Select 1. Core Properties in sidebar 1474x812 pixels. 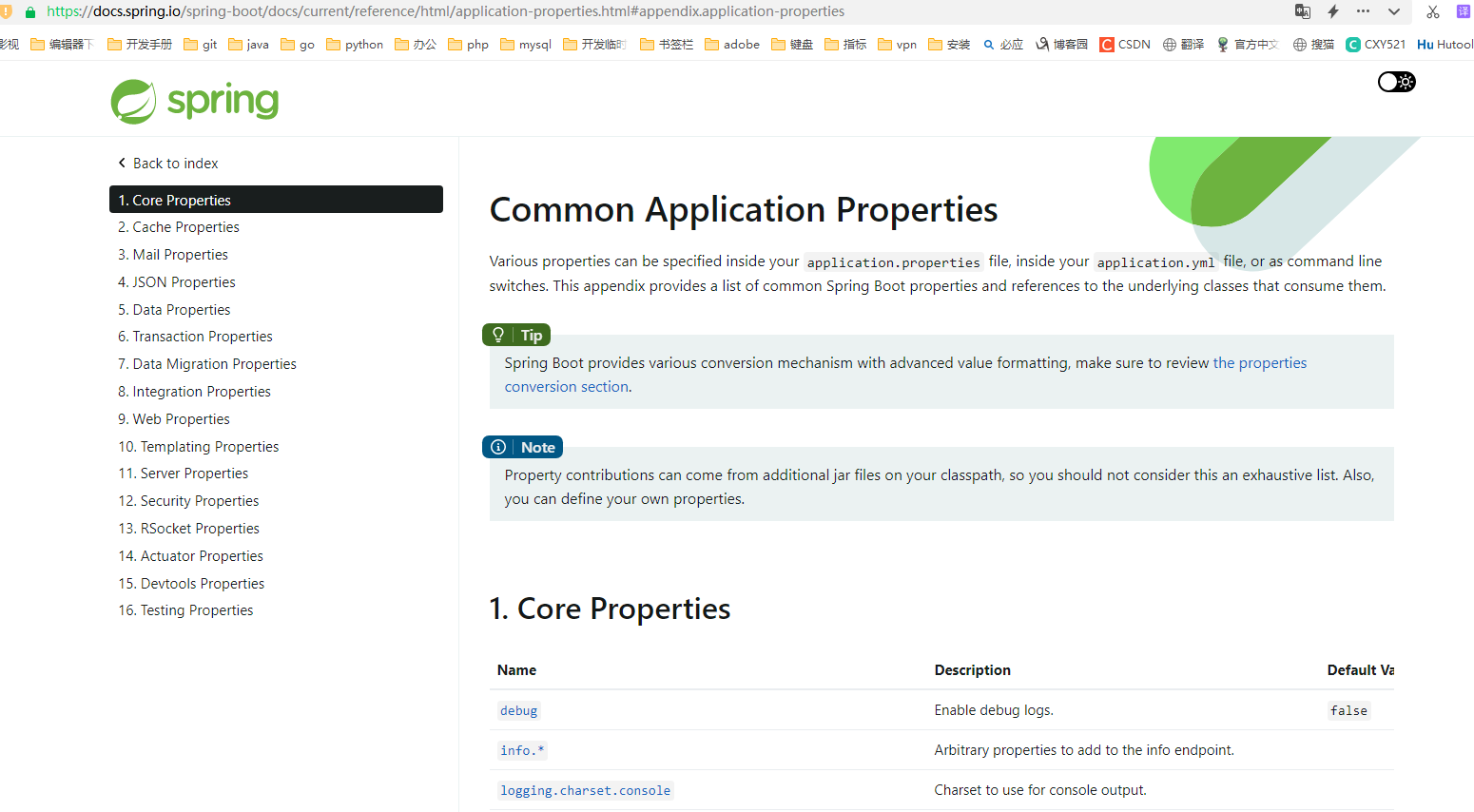[276, 200]
